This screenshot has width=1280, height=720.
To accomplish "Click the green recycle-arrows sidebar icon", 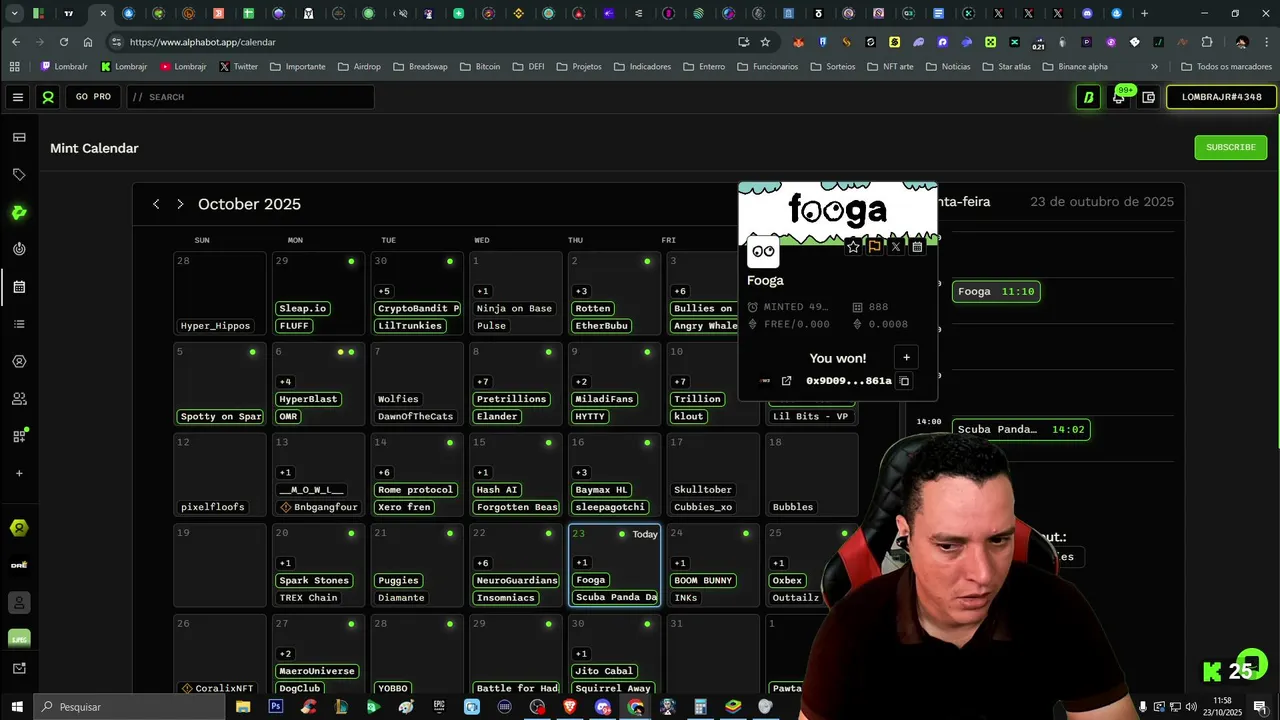I will [x=19, y=212].
